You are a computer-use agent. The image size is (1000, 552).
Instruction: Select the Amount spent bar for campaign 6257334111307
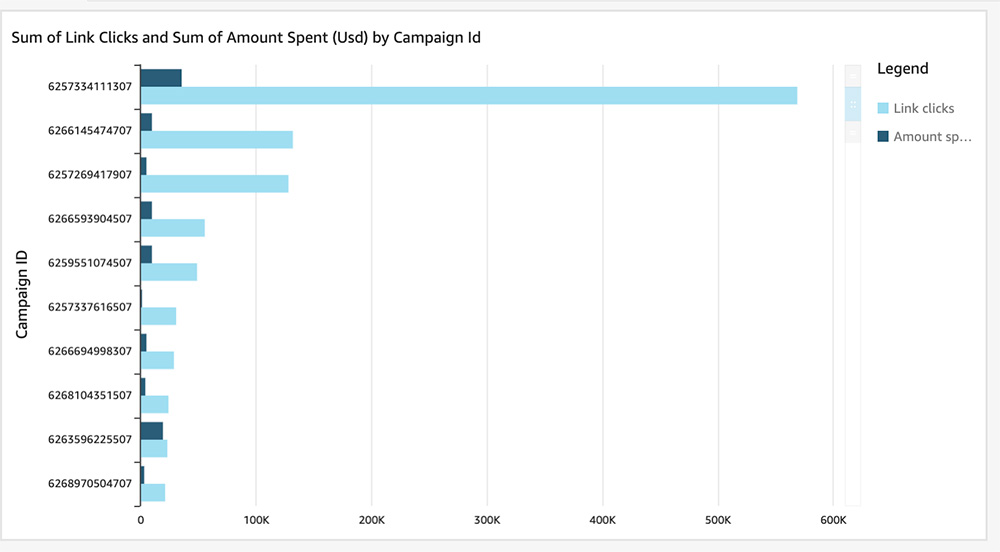point(160,78)
